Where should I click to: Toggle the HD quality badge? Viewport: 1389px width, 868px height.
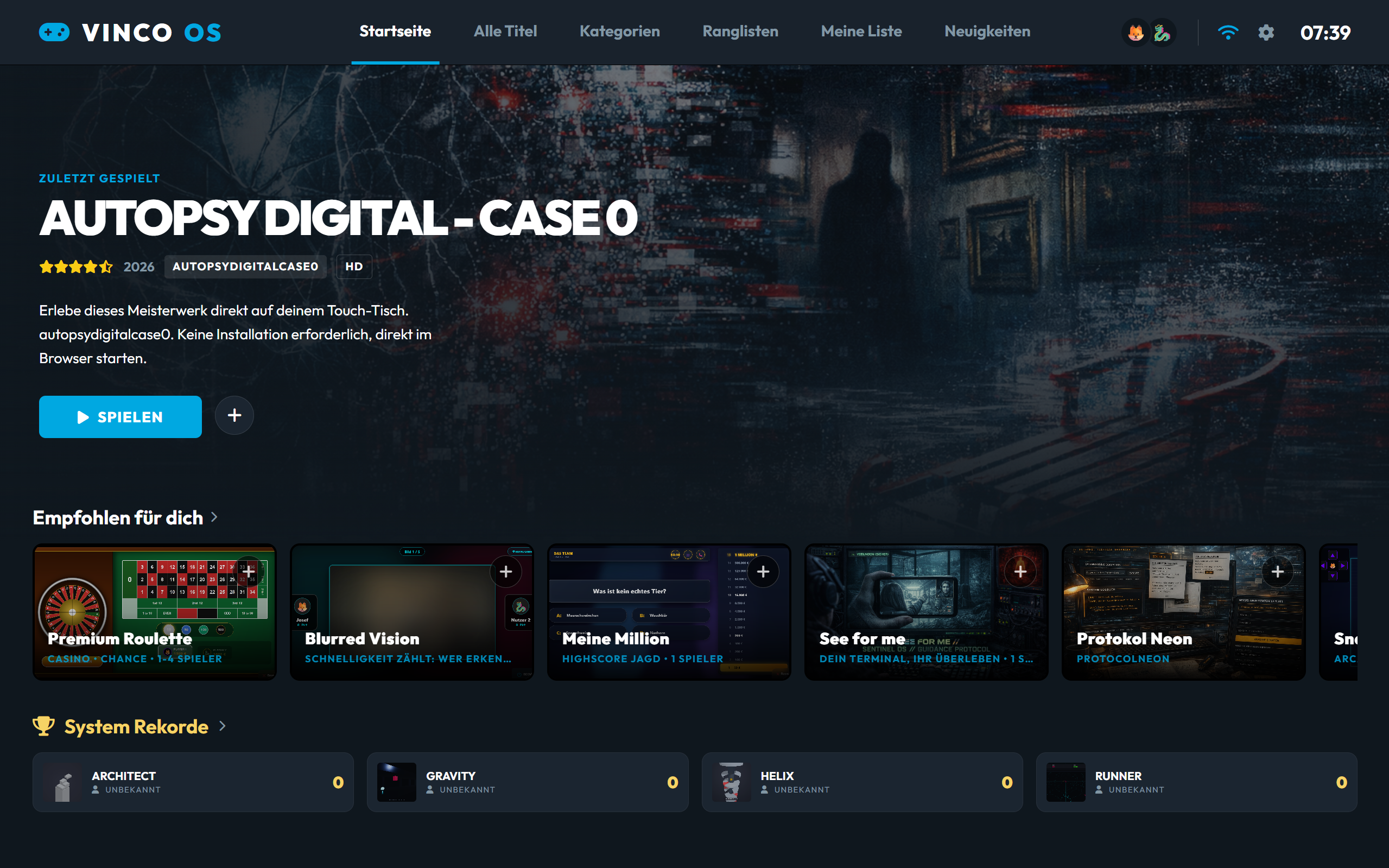click(x=353, y=267)
